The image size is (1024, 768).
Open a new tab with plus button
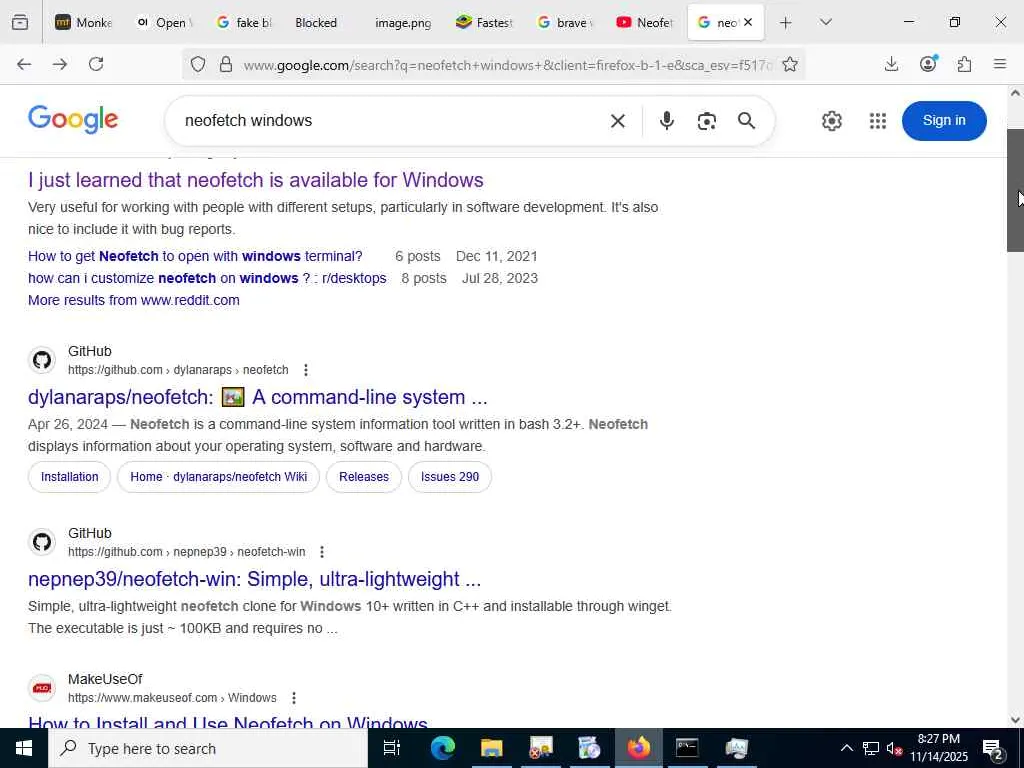(786, 22)
